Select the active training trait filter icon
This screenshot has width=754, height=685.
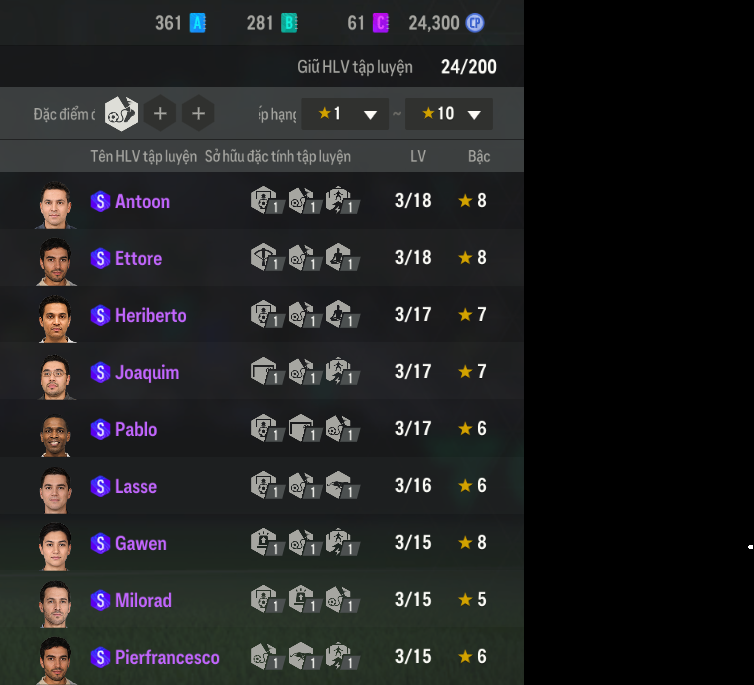point(121,113)
